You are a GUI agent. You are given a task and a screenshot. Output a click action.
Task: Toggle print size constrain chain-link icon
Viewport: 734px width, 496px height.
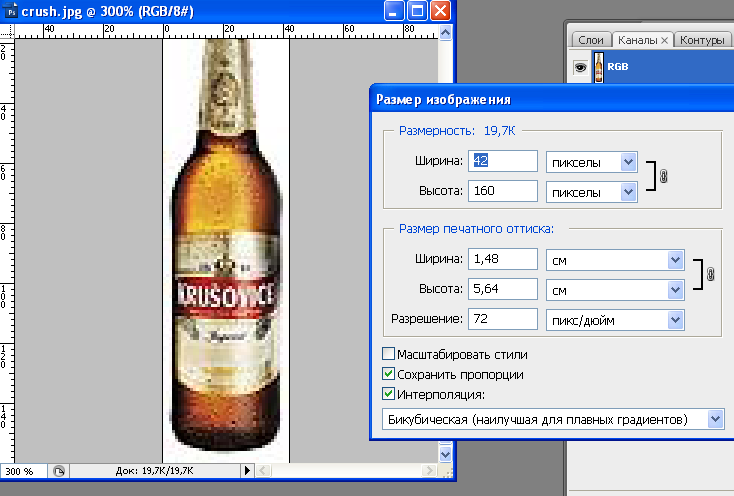click(710, 274)
